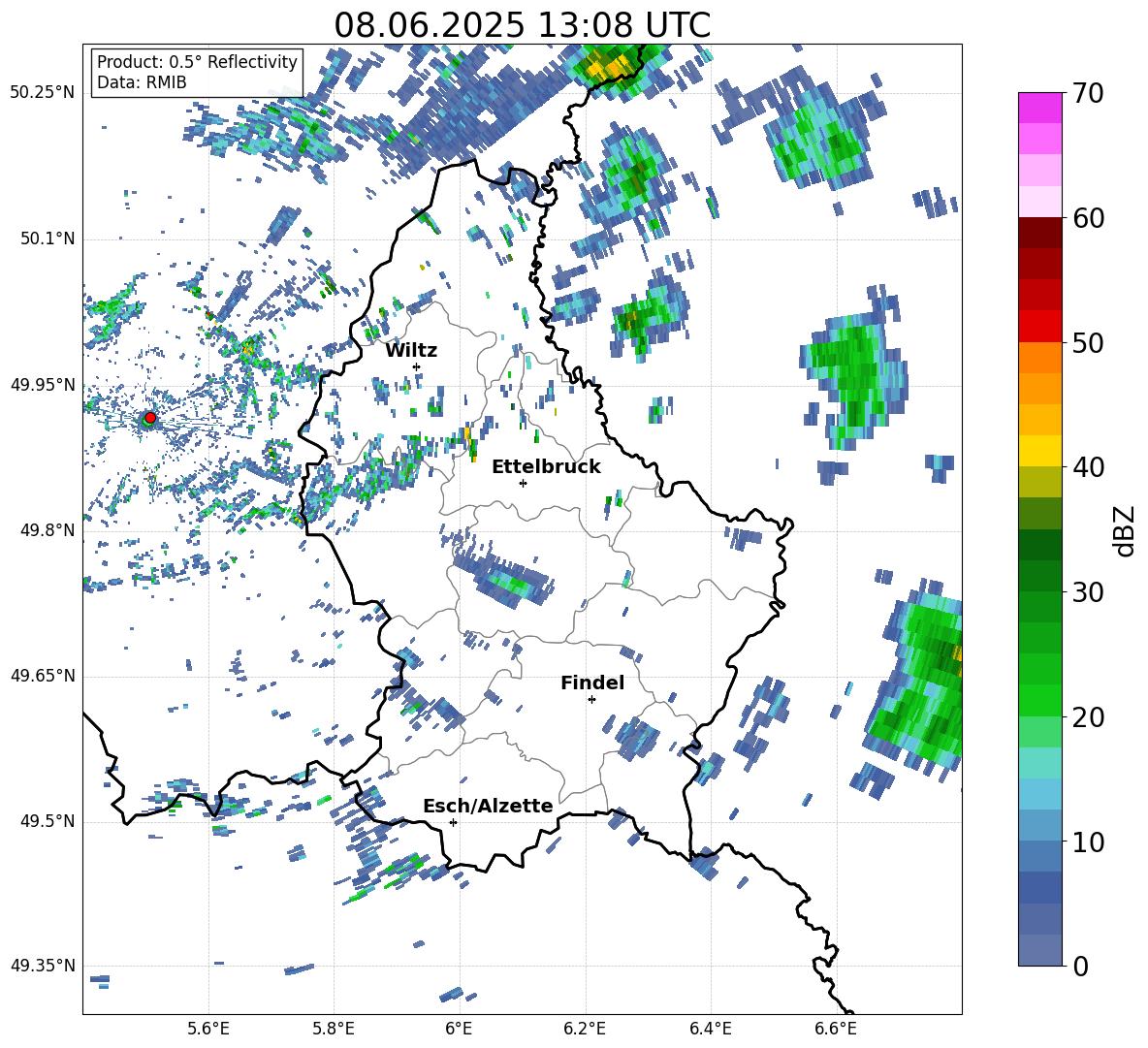Viewport: 1148px width, 1048px height.
Task: Click the 'Product: 0.5° Reflectivity' text
Action: coord(197,61)
